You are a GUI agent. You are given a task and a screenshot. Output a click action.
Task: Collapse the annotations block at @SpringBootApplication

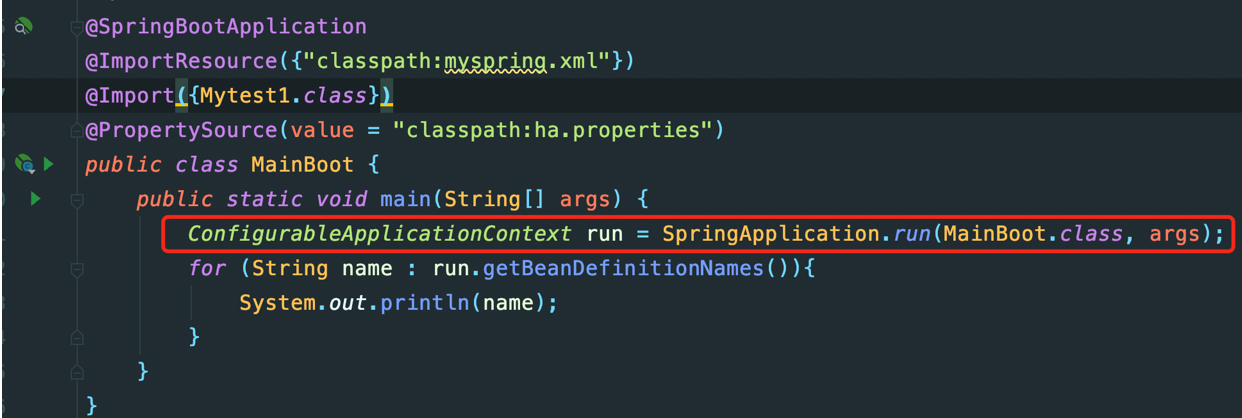pyautogui.click(x=76, y=28)
